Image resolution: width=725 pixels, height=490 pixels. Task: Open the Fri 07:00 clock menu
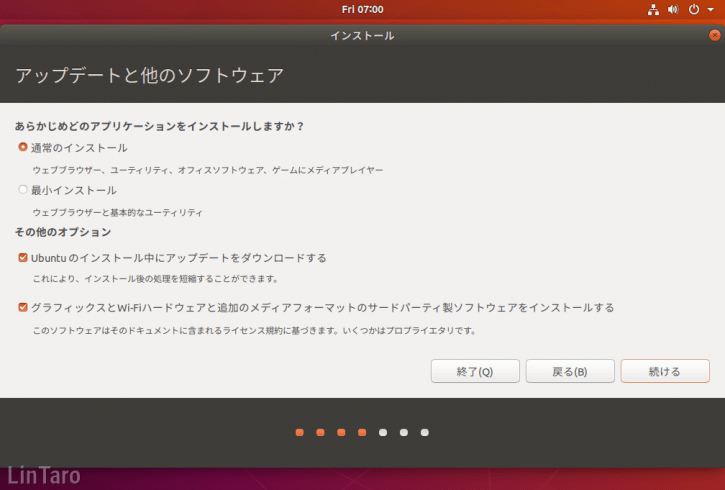pos(362,9)
